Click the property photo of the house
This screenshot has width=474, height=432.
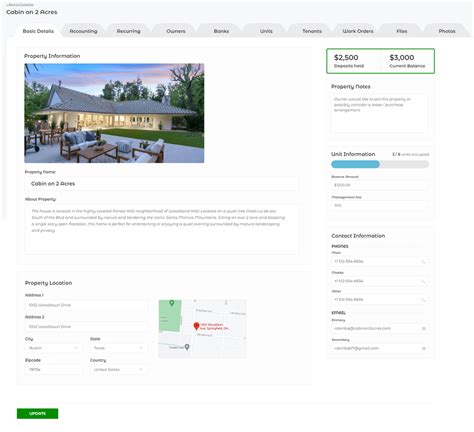[x=114, y=113]
